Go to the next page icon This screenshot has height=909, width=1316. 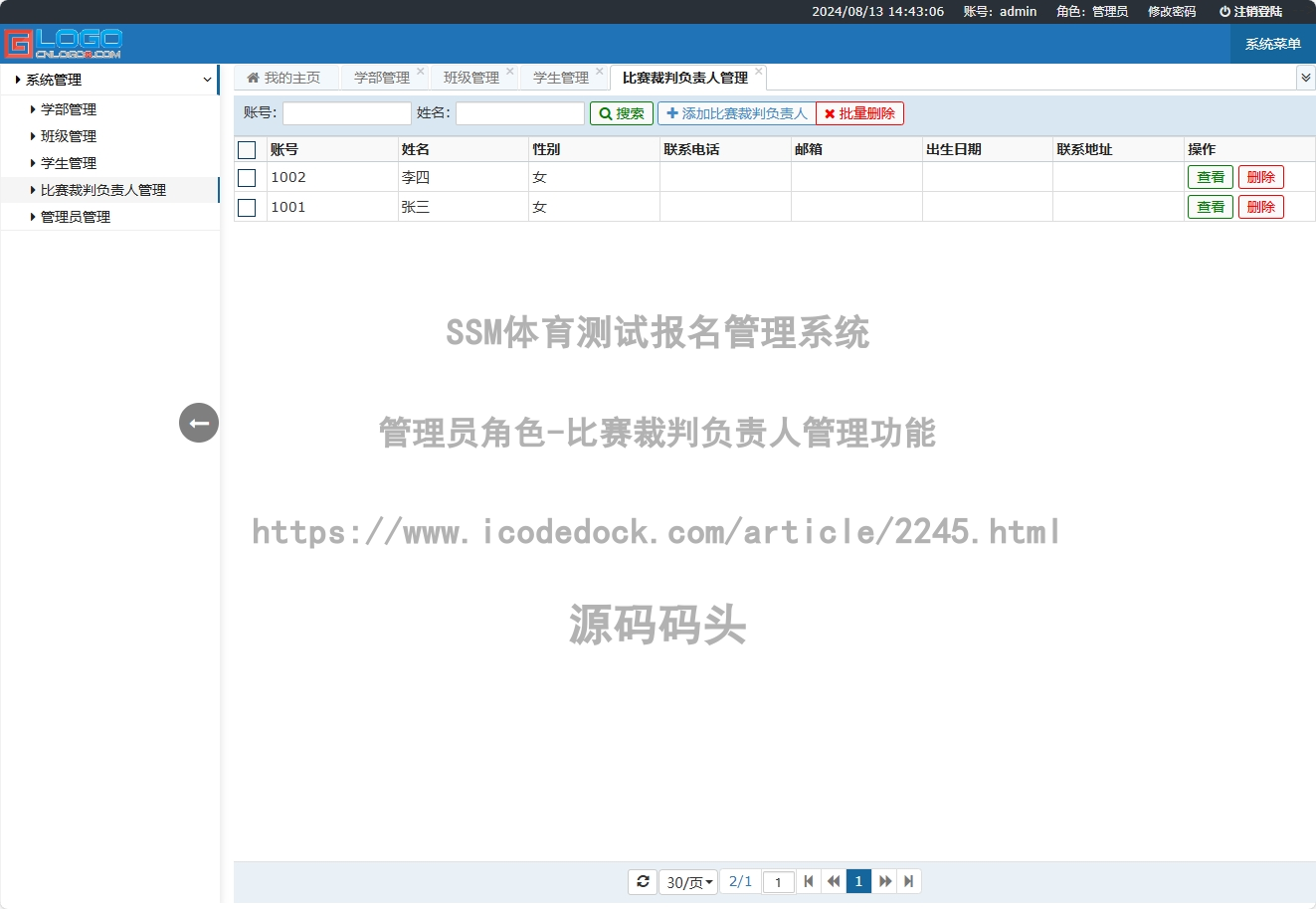(x=884, y=881)
